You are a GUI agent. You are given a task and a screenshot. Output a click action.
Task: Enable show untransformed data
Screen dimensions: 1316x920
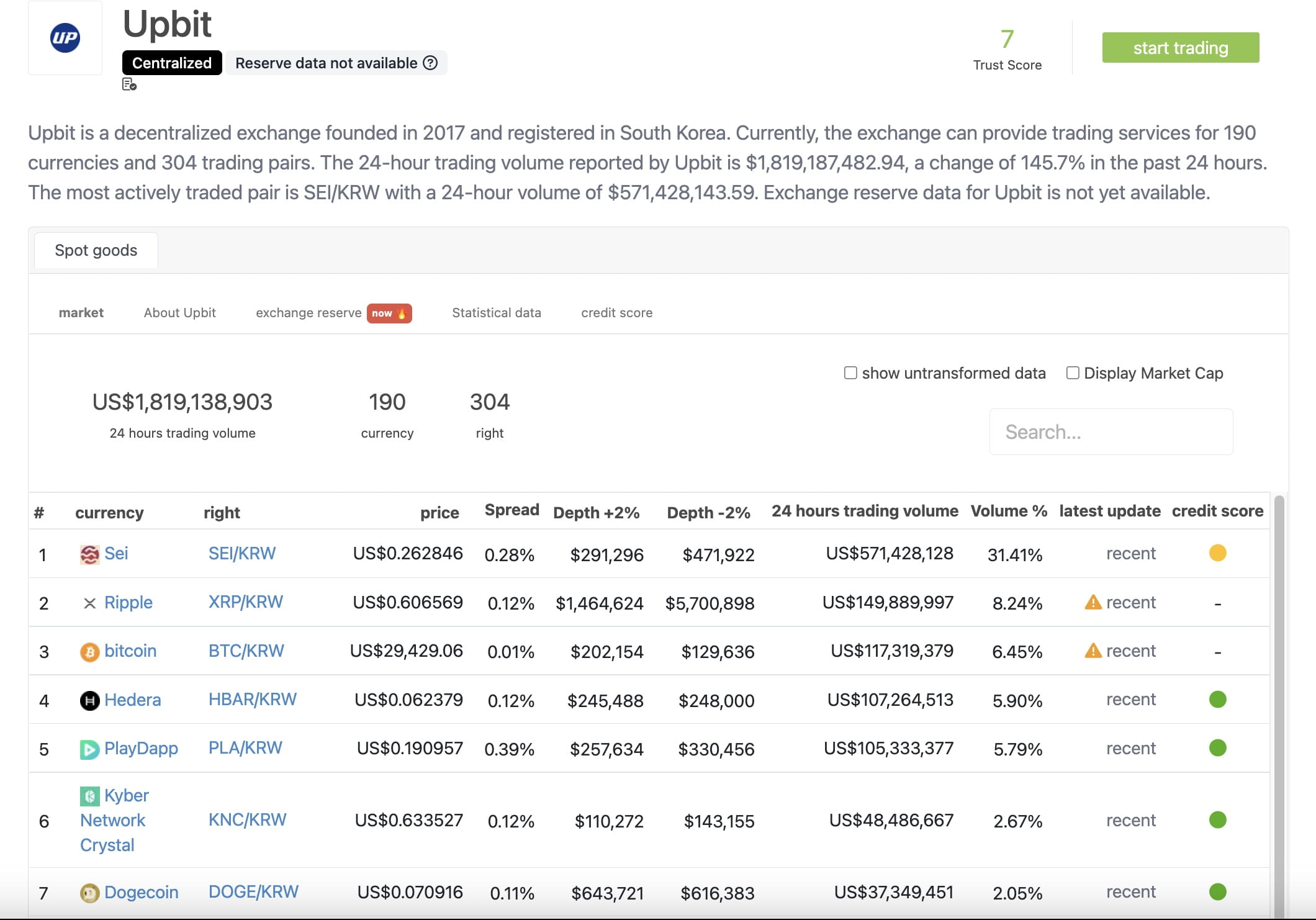click(850, 372)
